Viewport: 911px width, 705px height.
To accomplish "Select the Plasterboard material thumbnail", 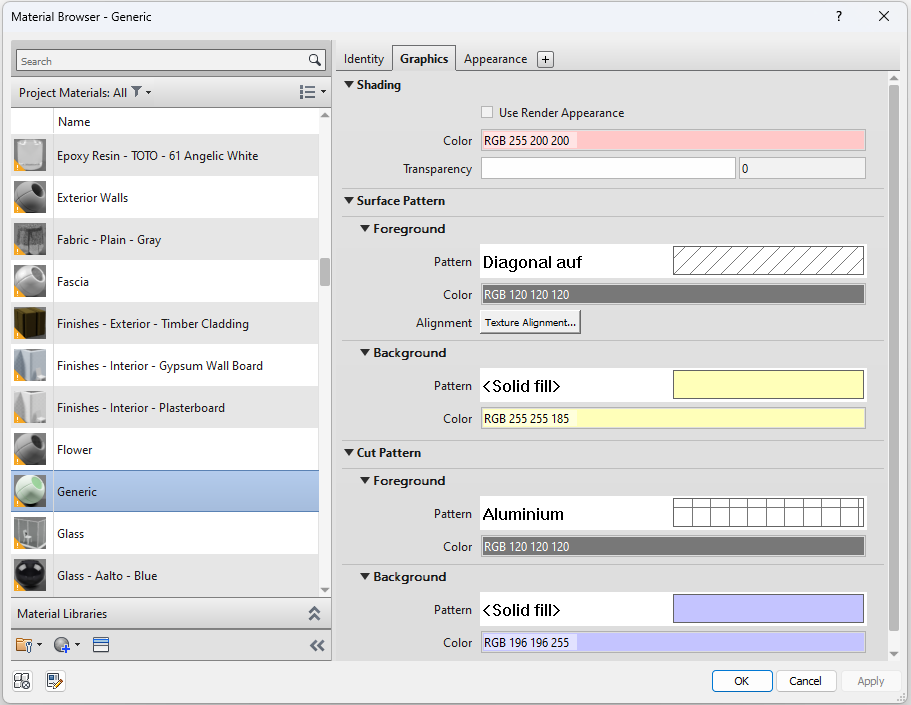I will point(30,407).
